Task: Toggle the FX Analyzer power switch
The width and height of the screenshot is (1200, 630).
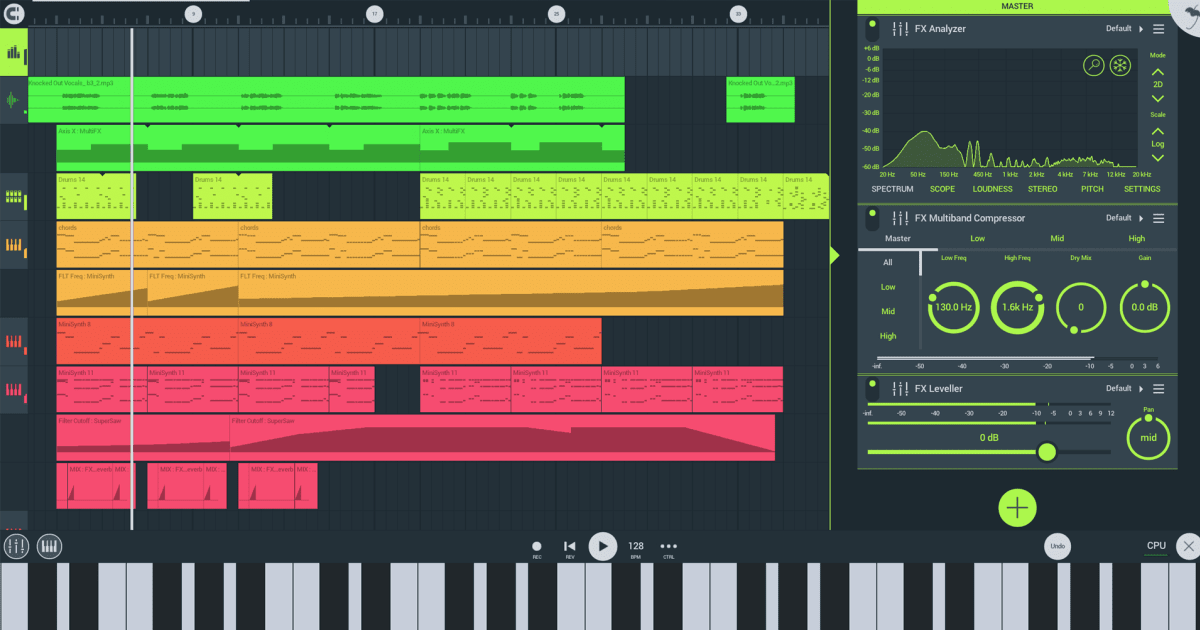Action: tap(872, 29)
